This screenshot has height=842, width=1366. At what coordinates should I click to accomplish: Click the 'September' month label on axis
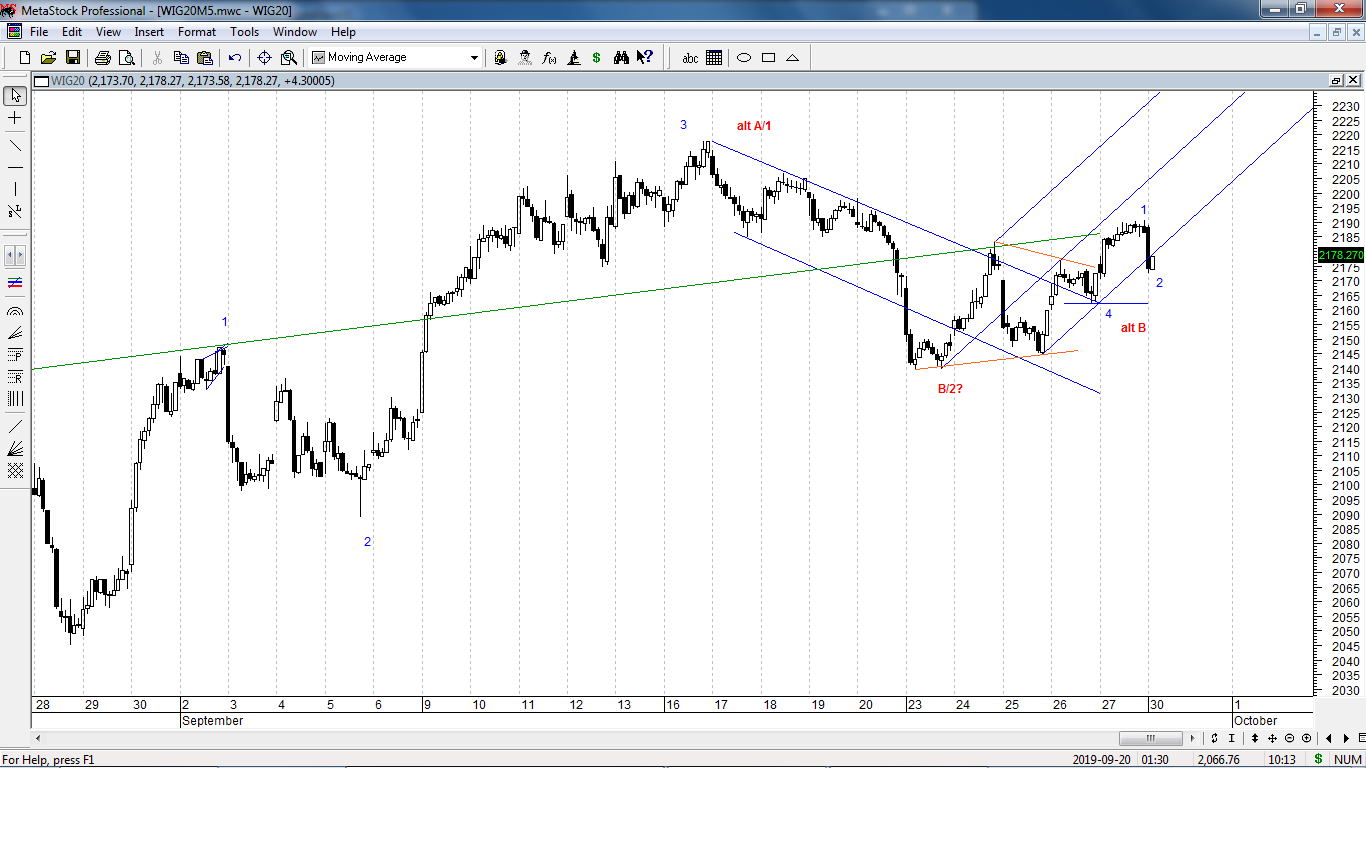(x=212, y=721)
